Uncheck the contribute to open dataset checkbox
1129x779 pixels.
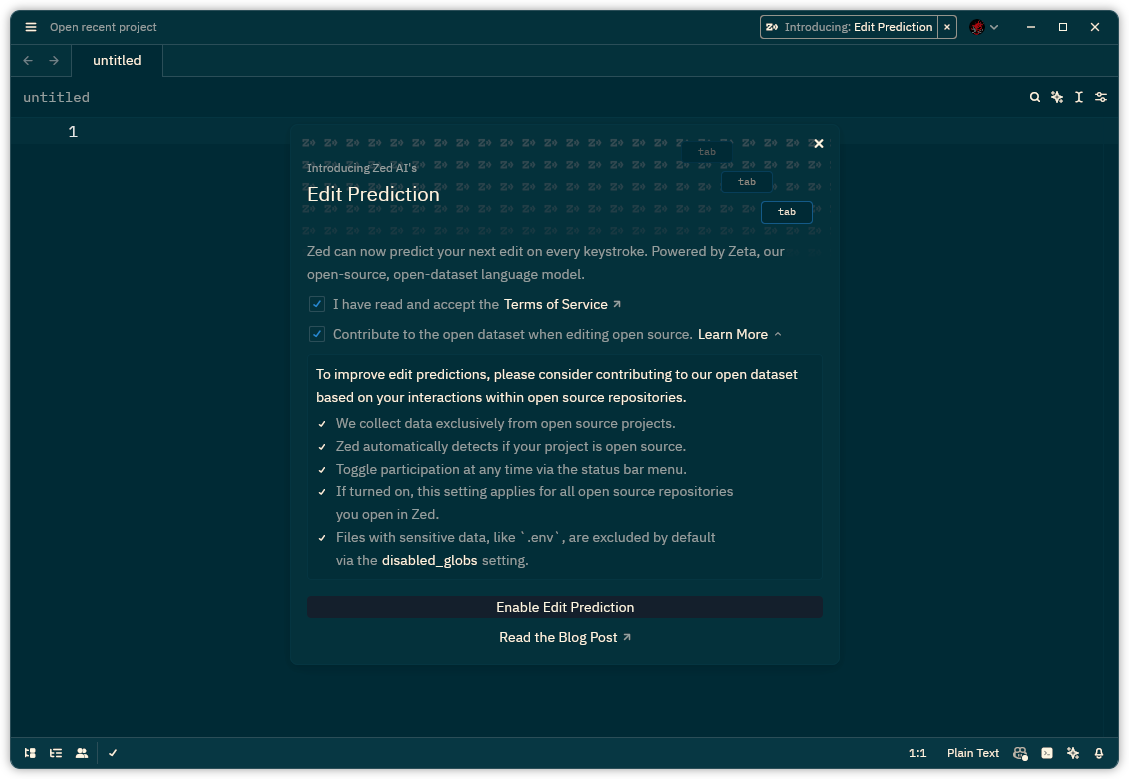pos(317,334)
